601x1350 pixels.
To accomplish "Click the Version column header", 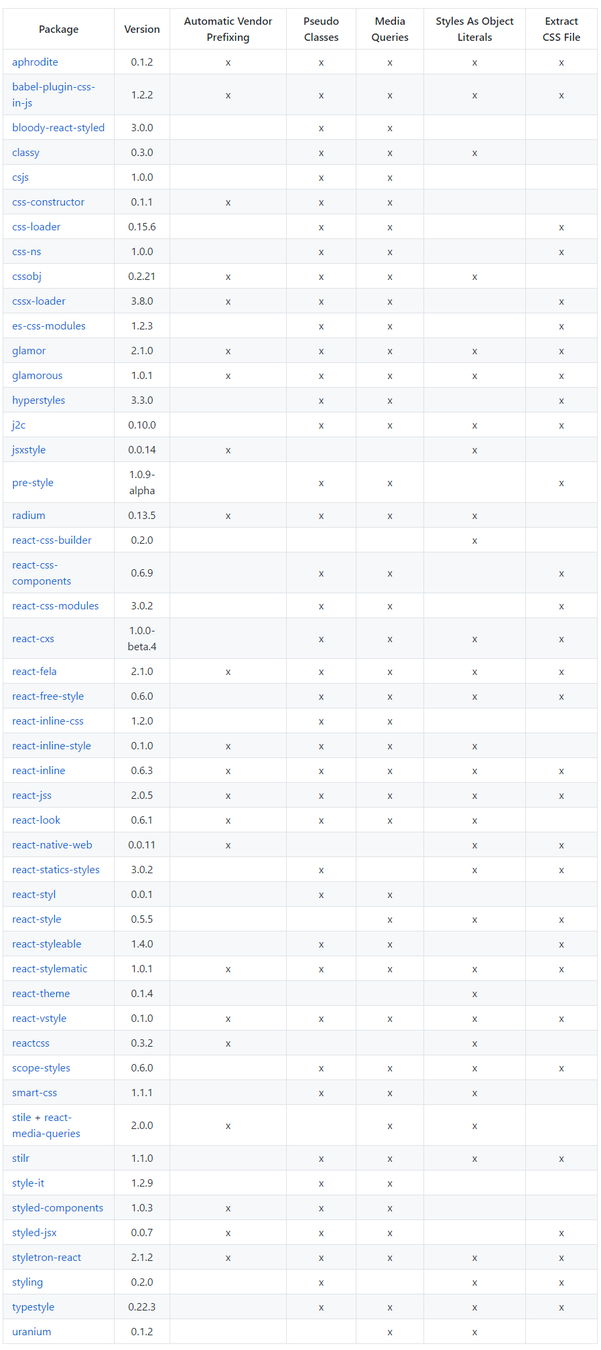I will point(142,29).
